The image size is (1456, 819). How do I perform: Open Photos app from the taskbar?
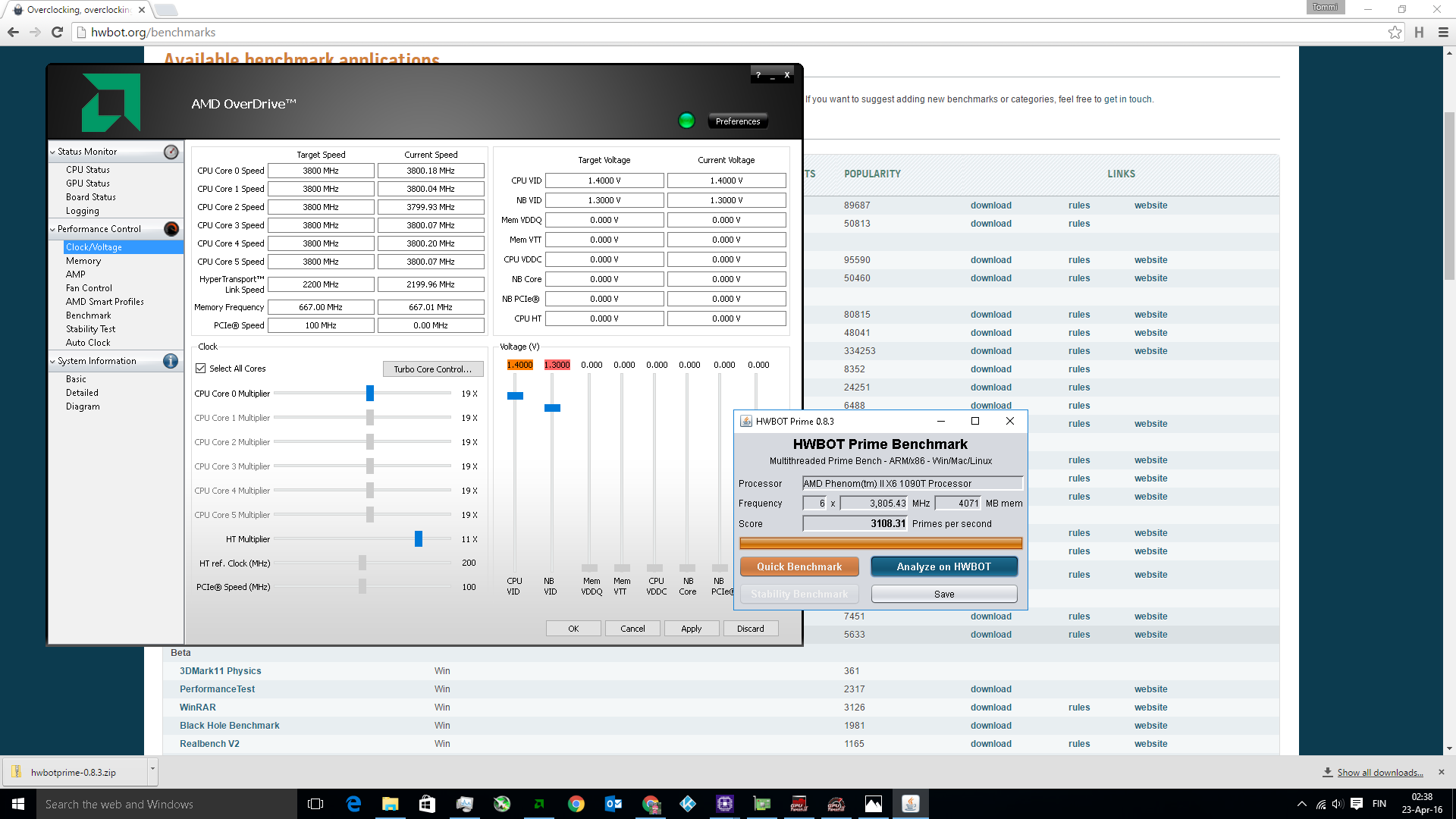point(874,804)
